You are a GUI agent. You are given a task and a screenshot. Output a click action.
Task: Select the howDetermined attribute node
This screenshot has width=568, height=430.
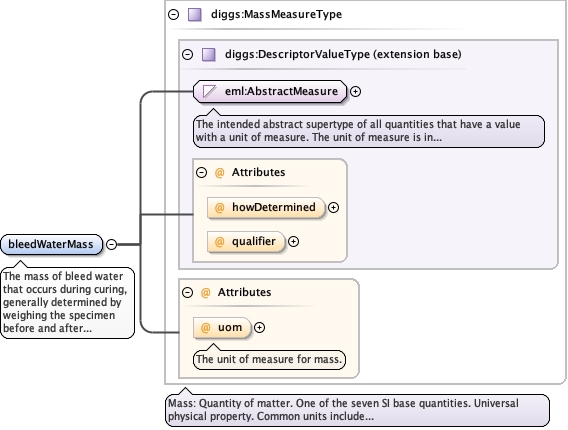pos(266,208)
